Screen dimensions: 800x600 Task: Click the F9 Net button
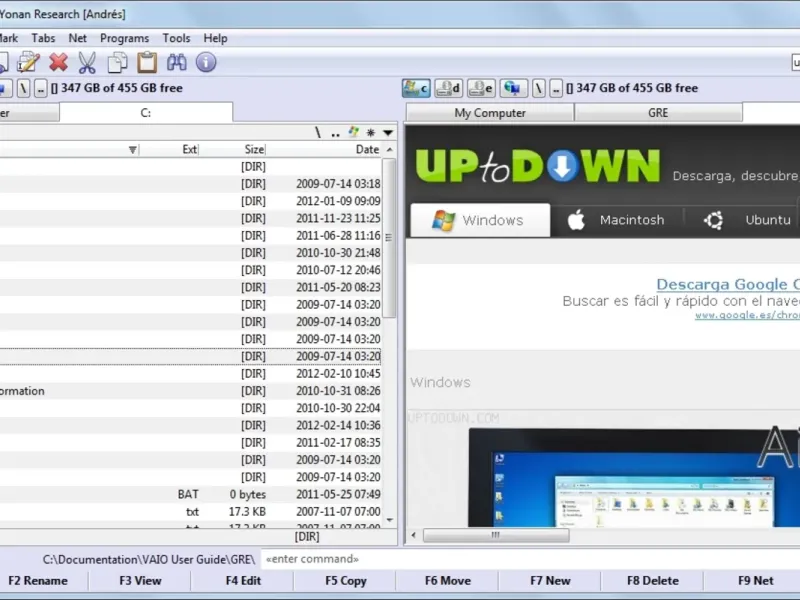[x=755, y=581]
